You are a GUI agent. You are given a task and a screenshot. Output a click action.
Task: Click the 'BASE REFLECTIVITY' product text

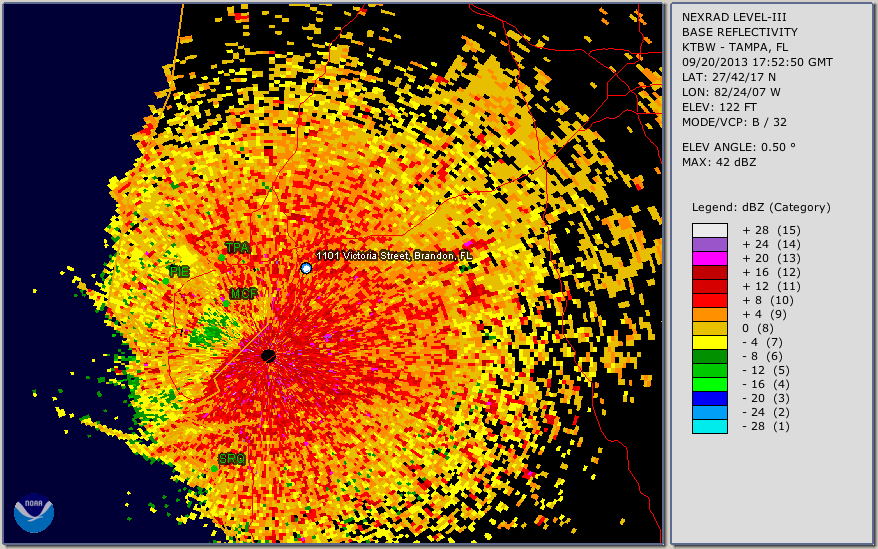coord(740,32)
